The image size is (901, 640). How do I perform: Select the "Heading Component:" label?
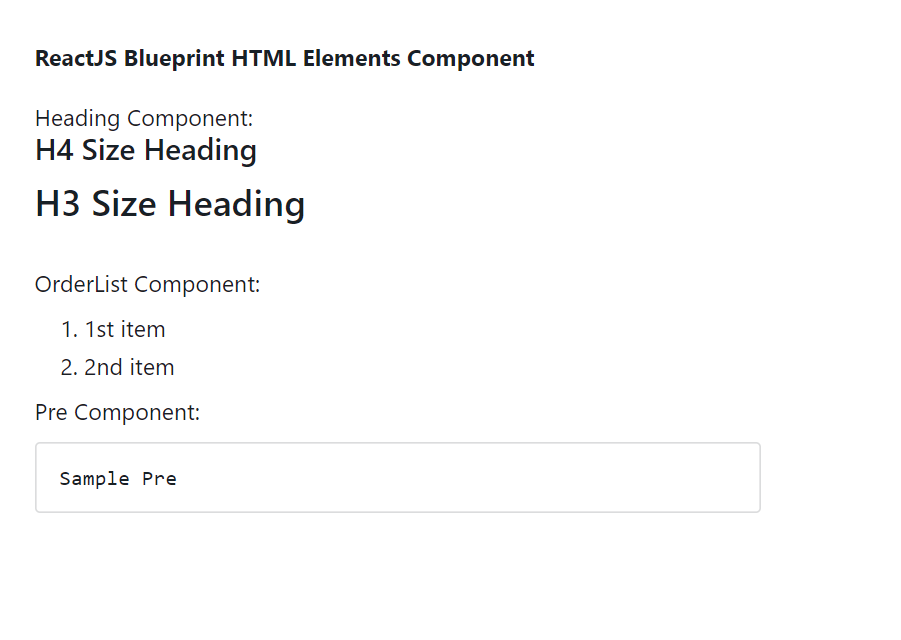coord(144,118)
